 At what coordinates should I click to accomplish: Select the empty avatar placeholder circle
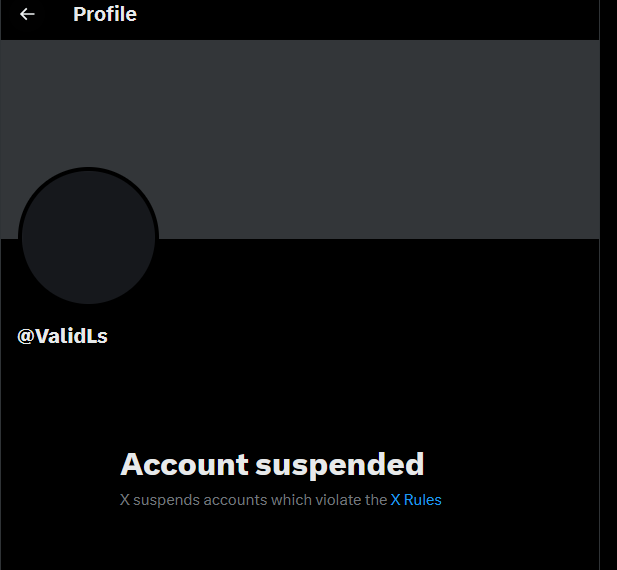click(x=89, y=236)
